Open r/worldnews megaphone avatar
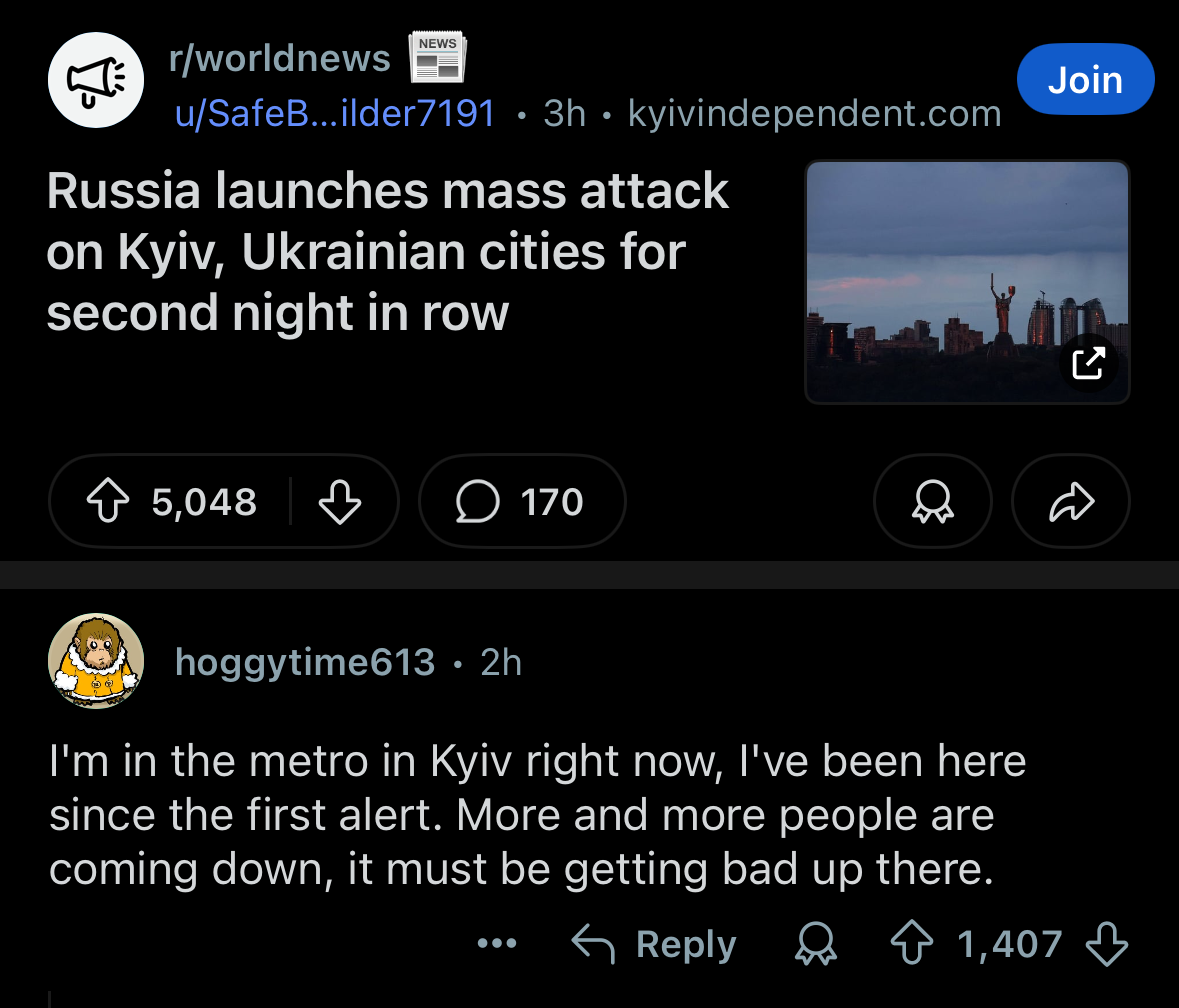The width and height of the screenshot is (1179, 1008). pos(97,80)
